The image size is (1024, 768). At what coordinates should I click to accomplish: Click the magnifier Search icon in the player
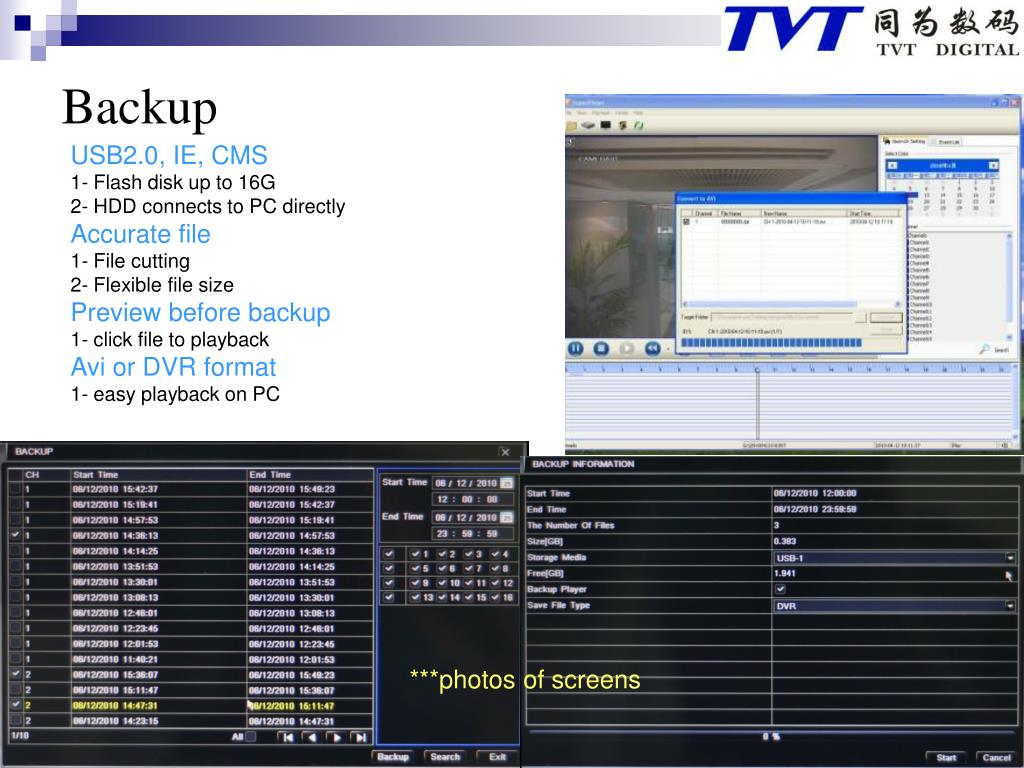(x=985, y=349)
